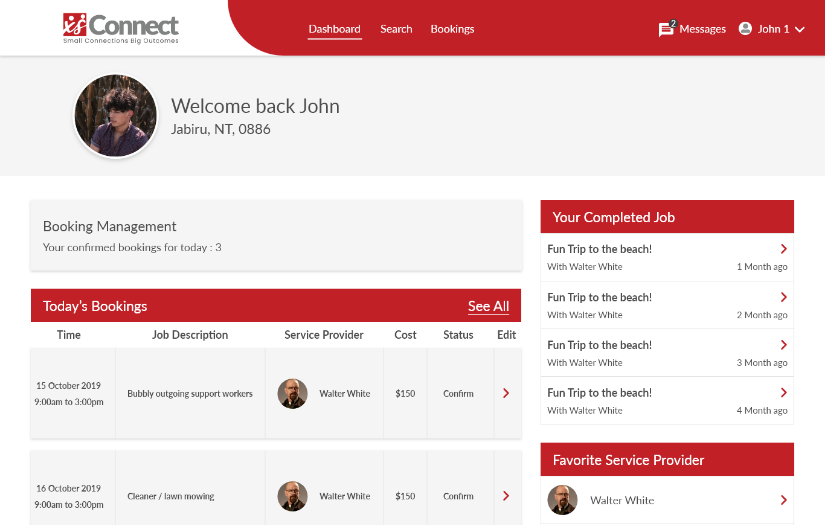Click $150 cost of 16 October booking
The width and height of the screenshot is (825, 525).
pos(405,496)
